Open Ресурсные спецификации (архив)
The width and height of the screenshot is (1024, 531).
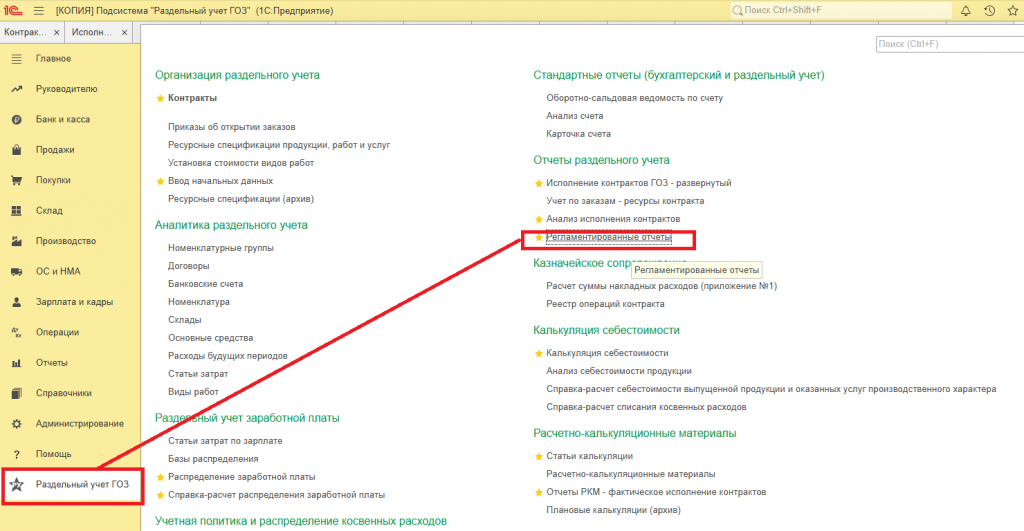click(241, 199)
